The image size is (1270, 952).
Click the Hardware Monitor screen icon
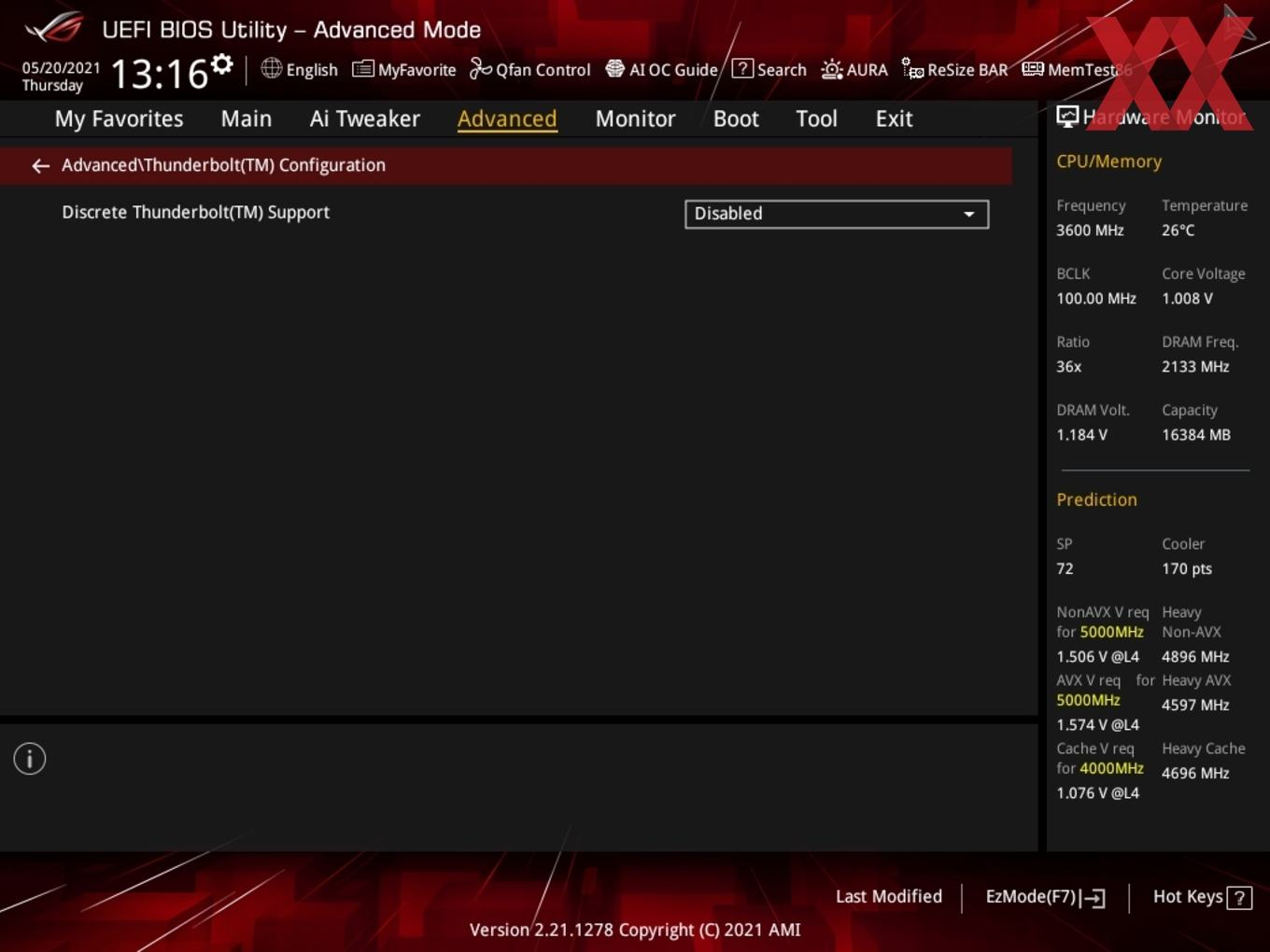pyautogui.click(x=1067, y=117)
